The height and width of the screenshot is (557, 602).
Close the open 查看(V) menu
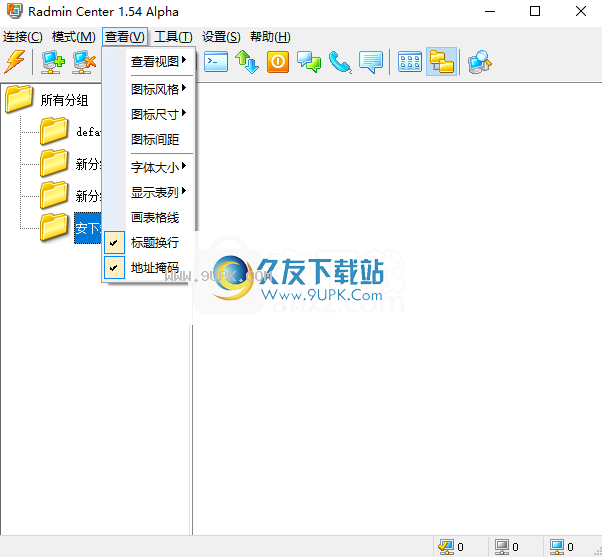coord(125,37)
